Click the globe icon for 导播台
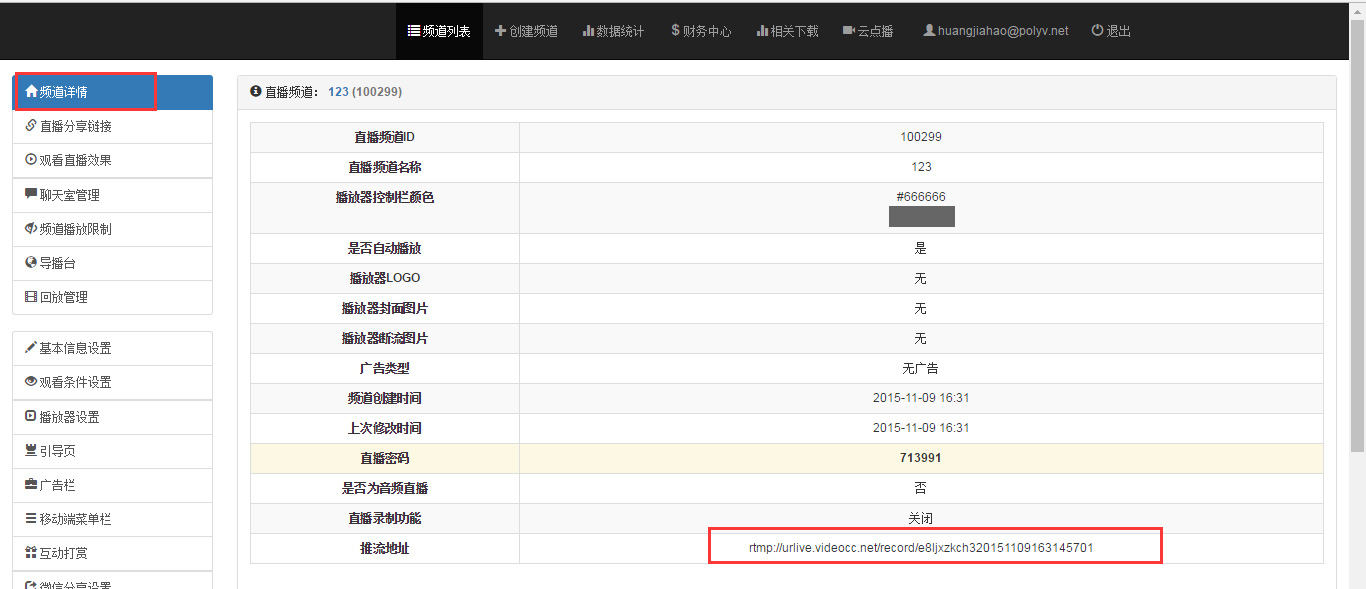 (x=31, y=263)
